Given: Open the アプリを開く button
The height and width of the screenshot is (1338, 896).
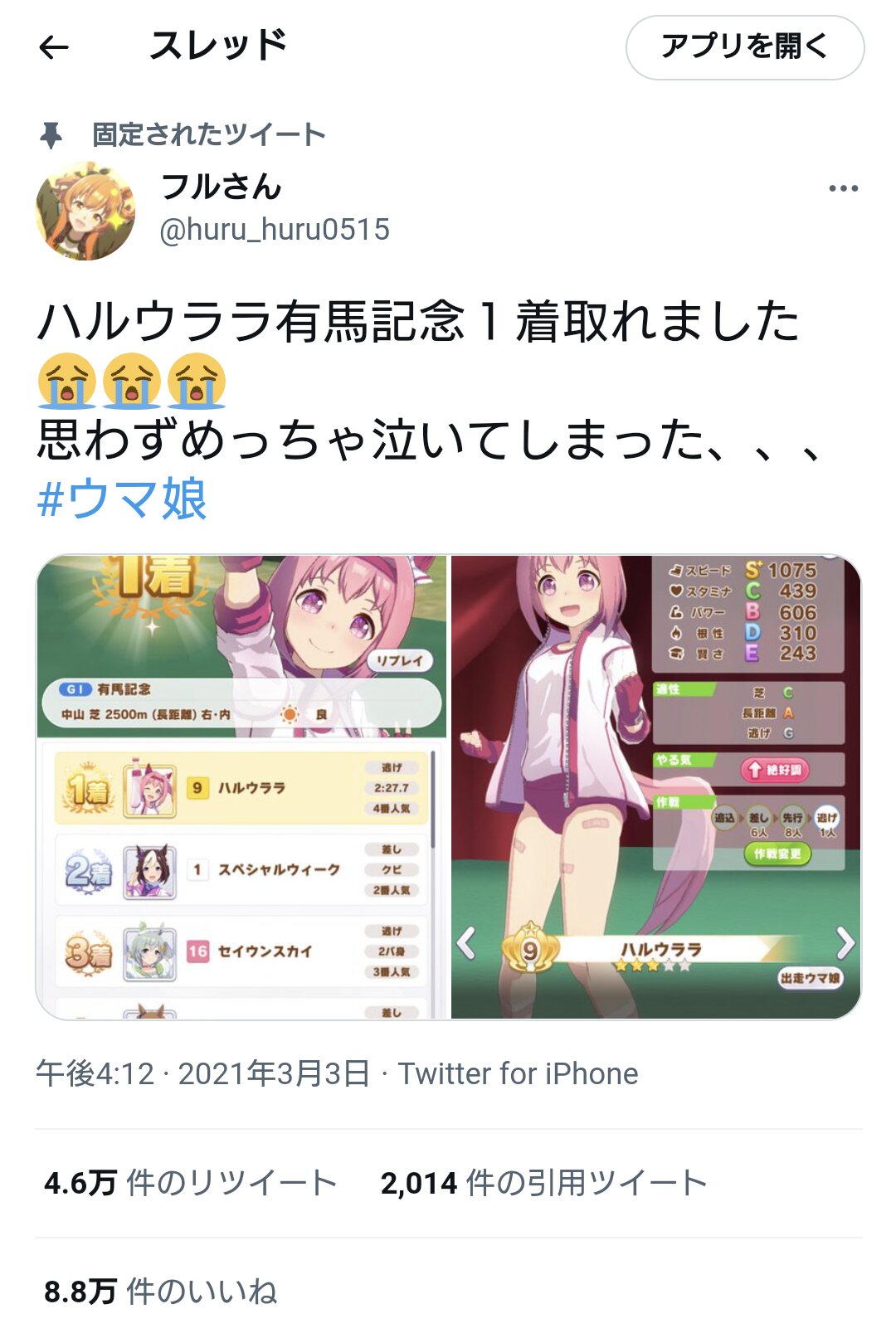Looking at the screenshot, I should pyautogui.click(x=745, y=47).
